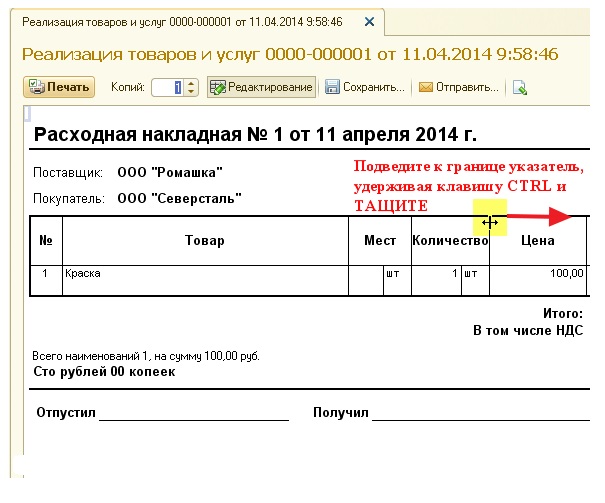Click the quantity cell with value 1
605x503 pixels.
pos(436,280)
